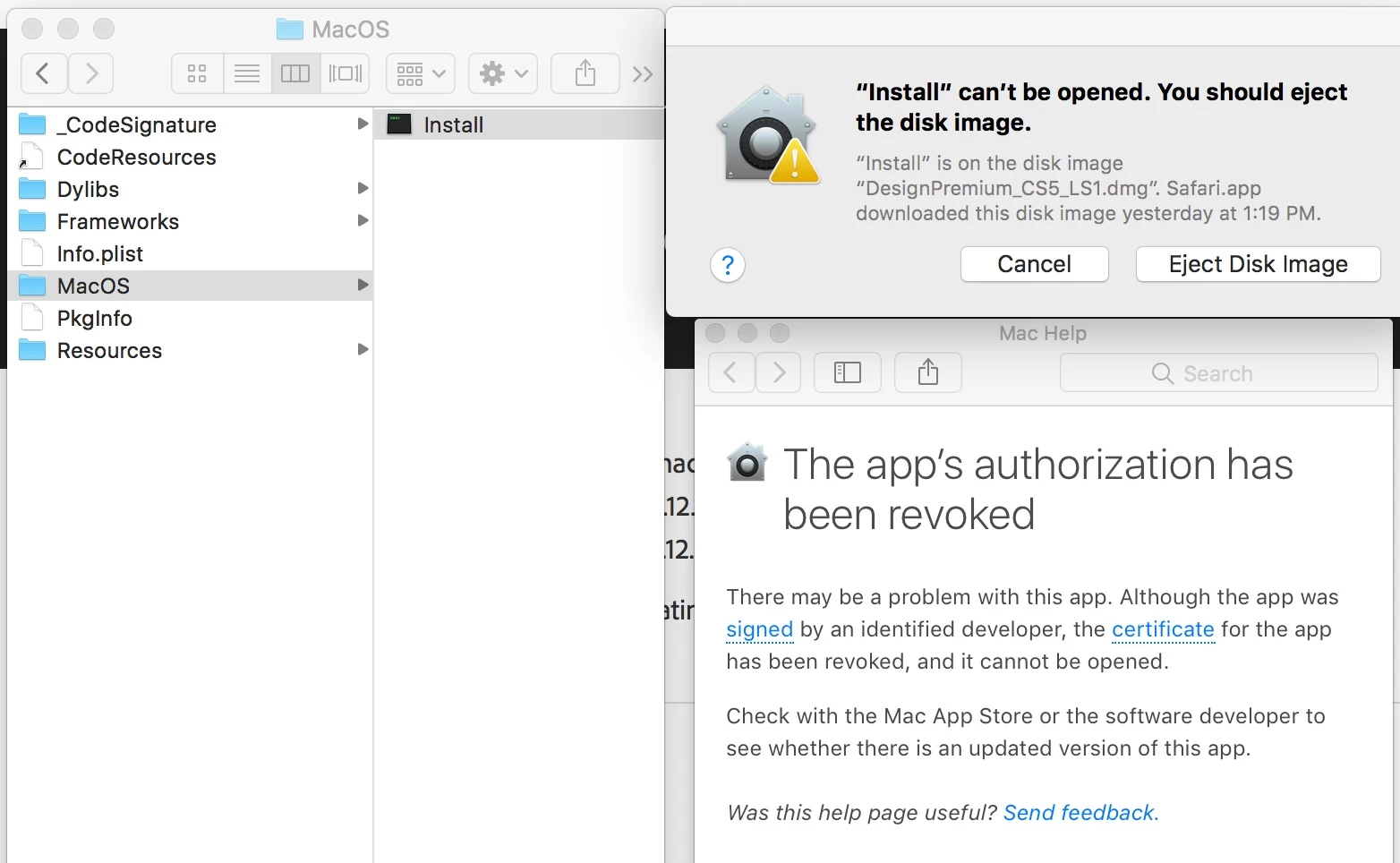Select the CodeResources alias file

pos(190,157)
